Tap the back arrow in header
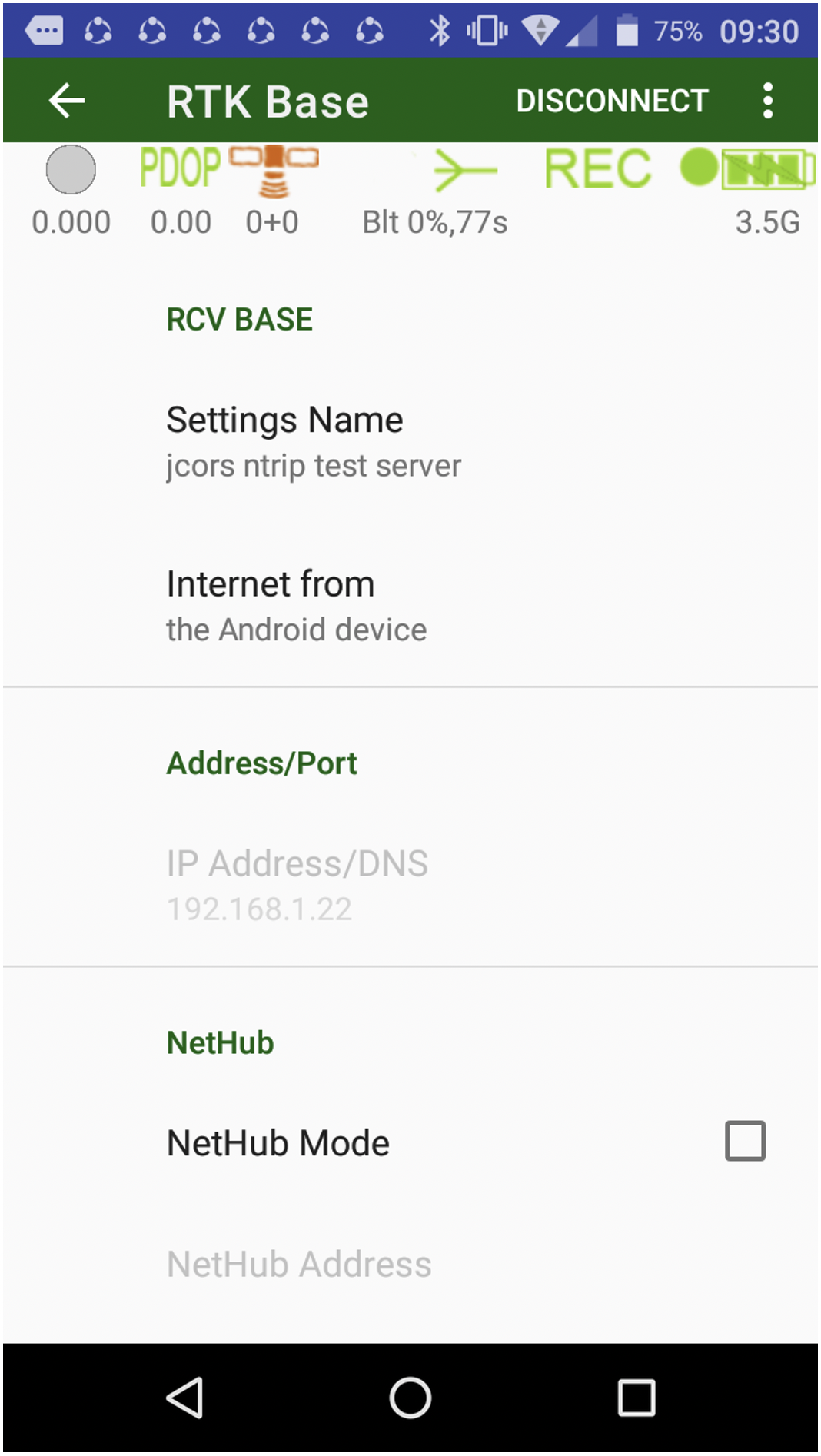 [x=66, y=101]
